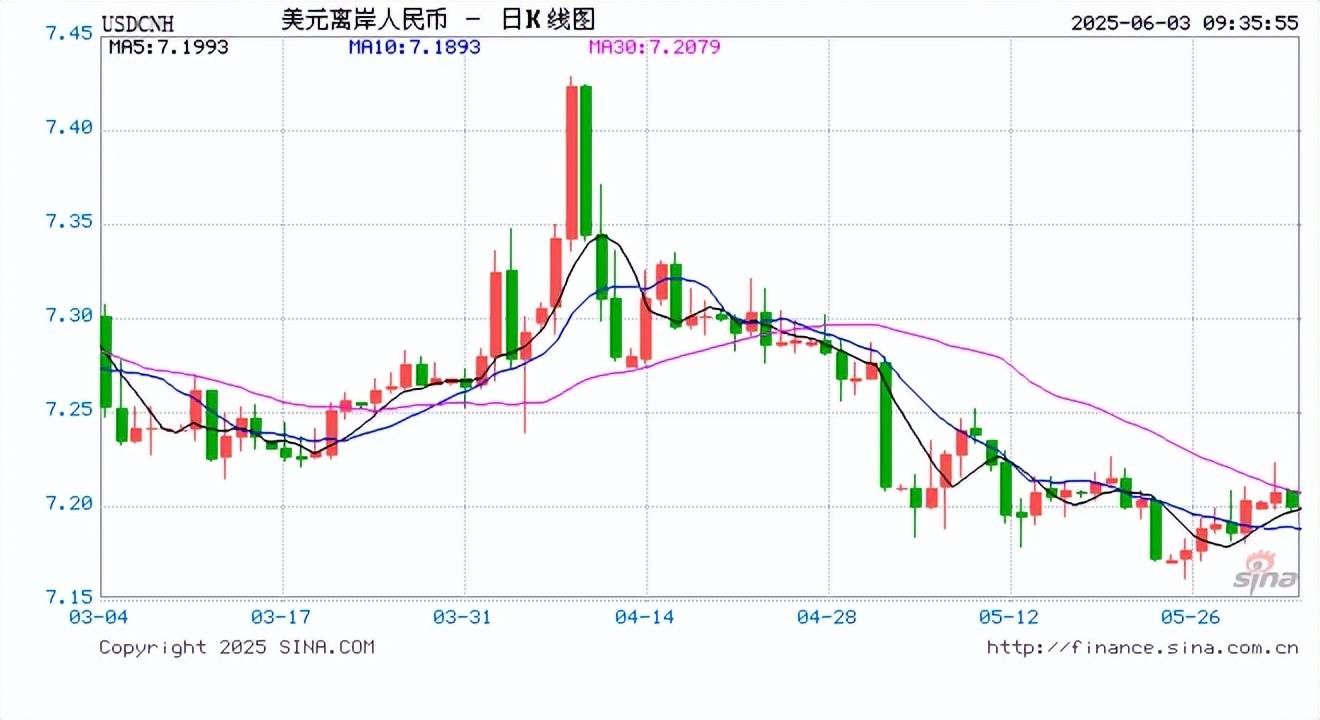Click the chart title 美元离岸人民币 日K线图

tap(438, 21)
